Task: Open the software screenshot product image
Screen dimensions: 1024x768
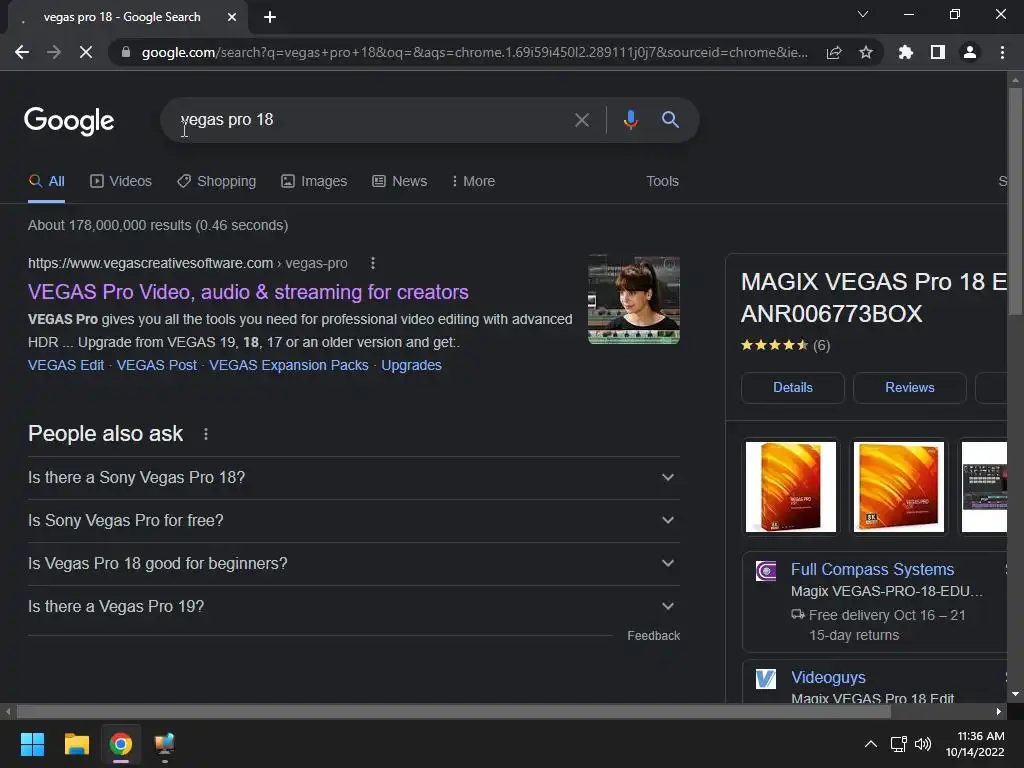Action: coord(984,487)
